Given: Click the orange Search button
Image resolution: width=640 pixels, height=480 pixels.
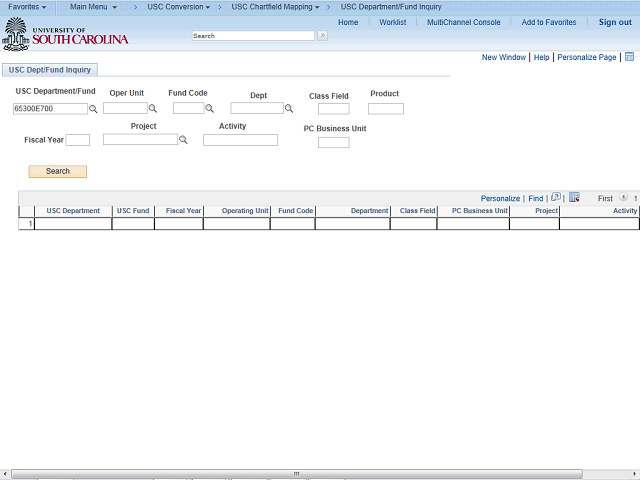Looking at the screenshot, I should 58,171.
